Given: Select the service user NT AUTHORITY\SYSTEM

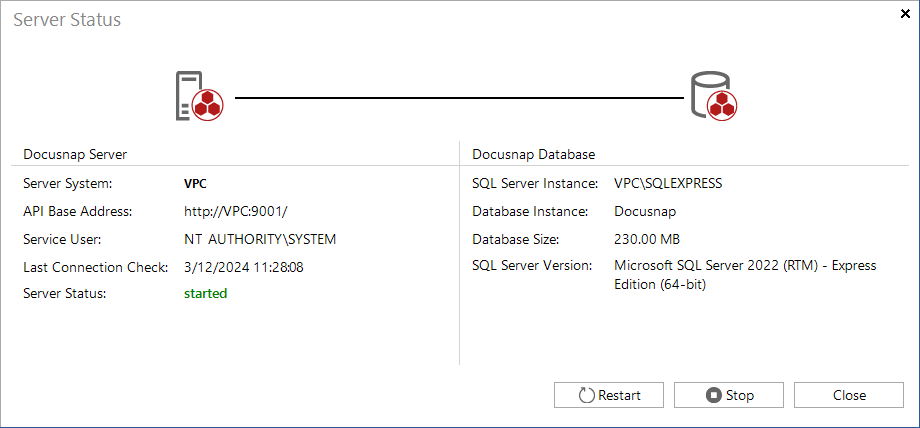Looking at the screenshot, I should click(260, 239).
